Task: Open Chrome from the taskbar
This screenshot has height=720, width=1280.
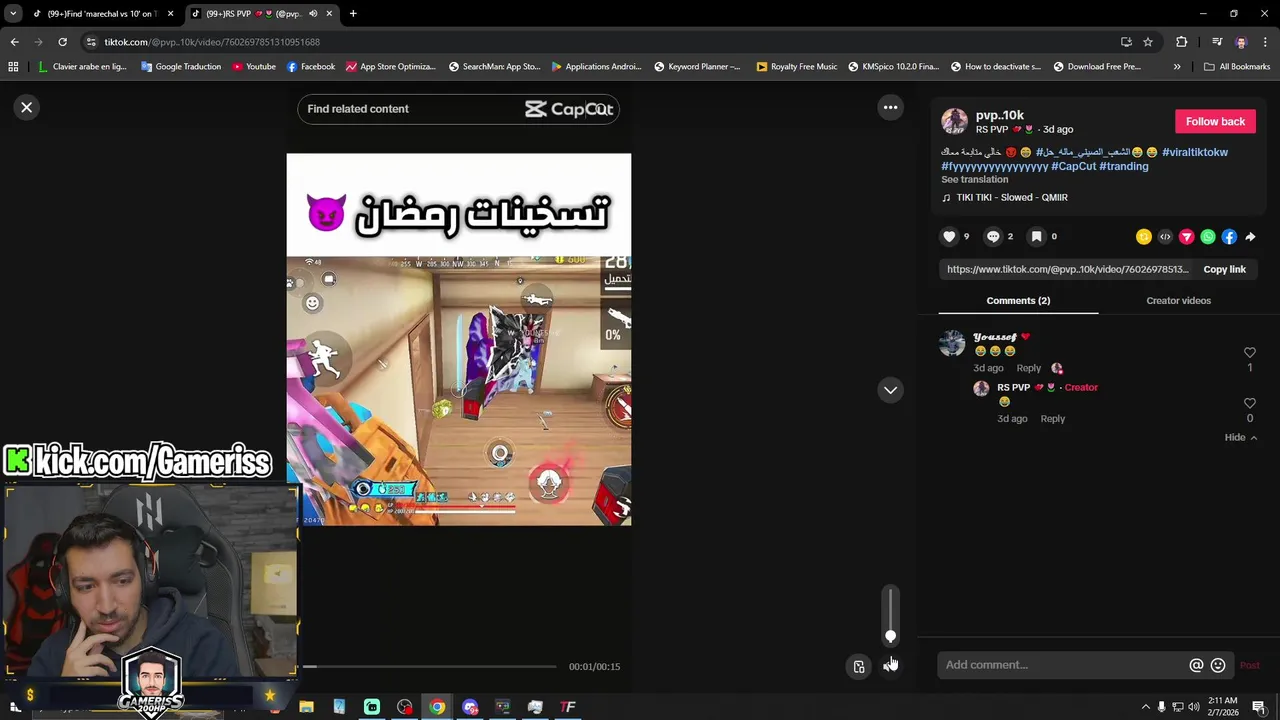Action: pos(437,707)
